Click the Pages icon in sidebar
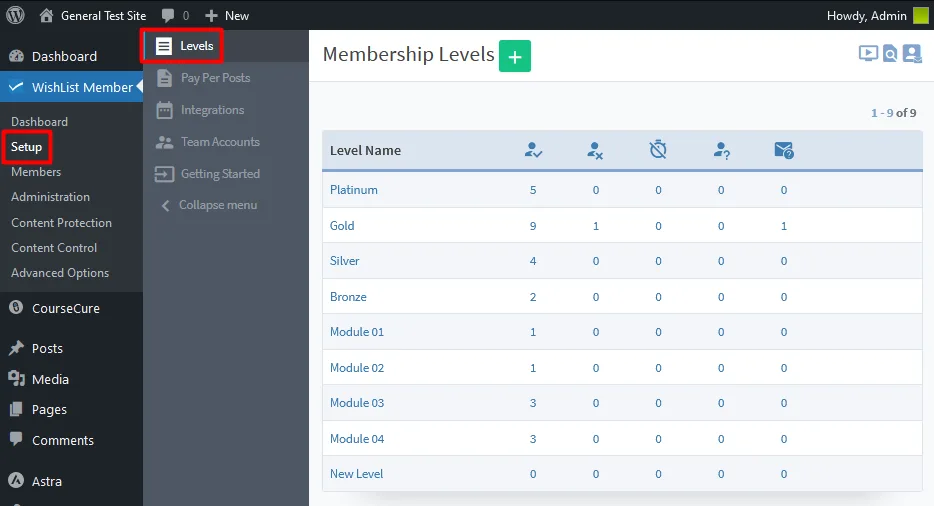This screenshot has width=934, height=506. click(16, 409)
